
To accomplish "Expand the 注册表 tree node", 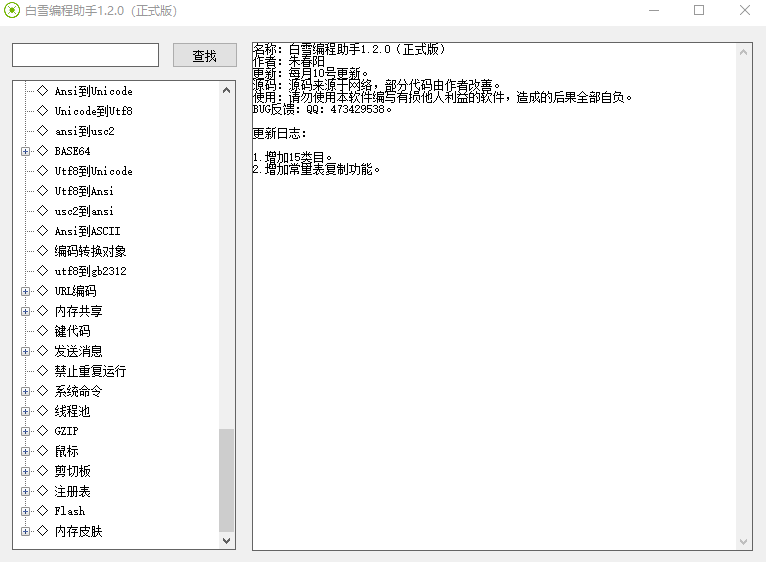I will click(x=25, y=491).
